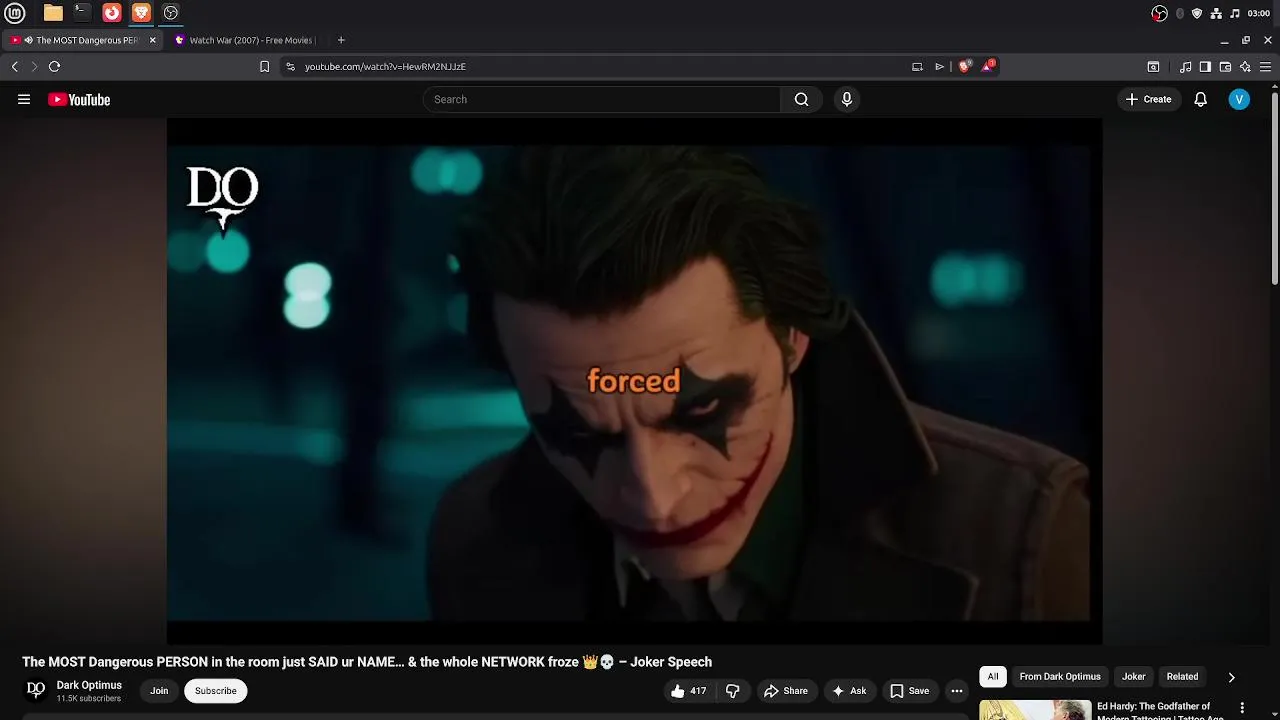Open OBS Studio from the panel

point(171,13)
